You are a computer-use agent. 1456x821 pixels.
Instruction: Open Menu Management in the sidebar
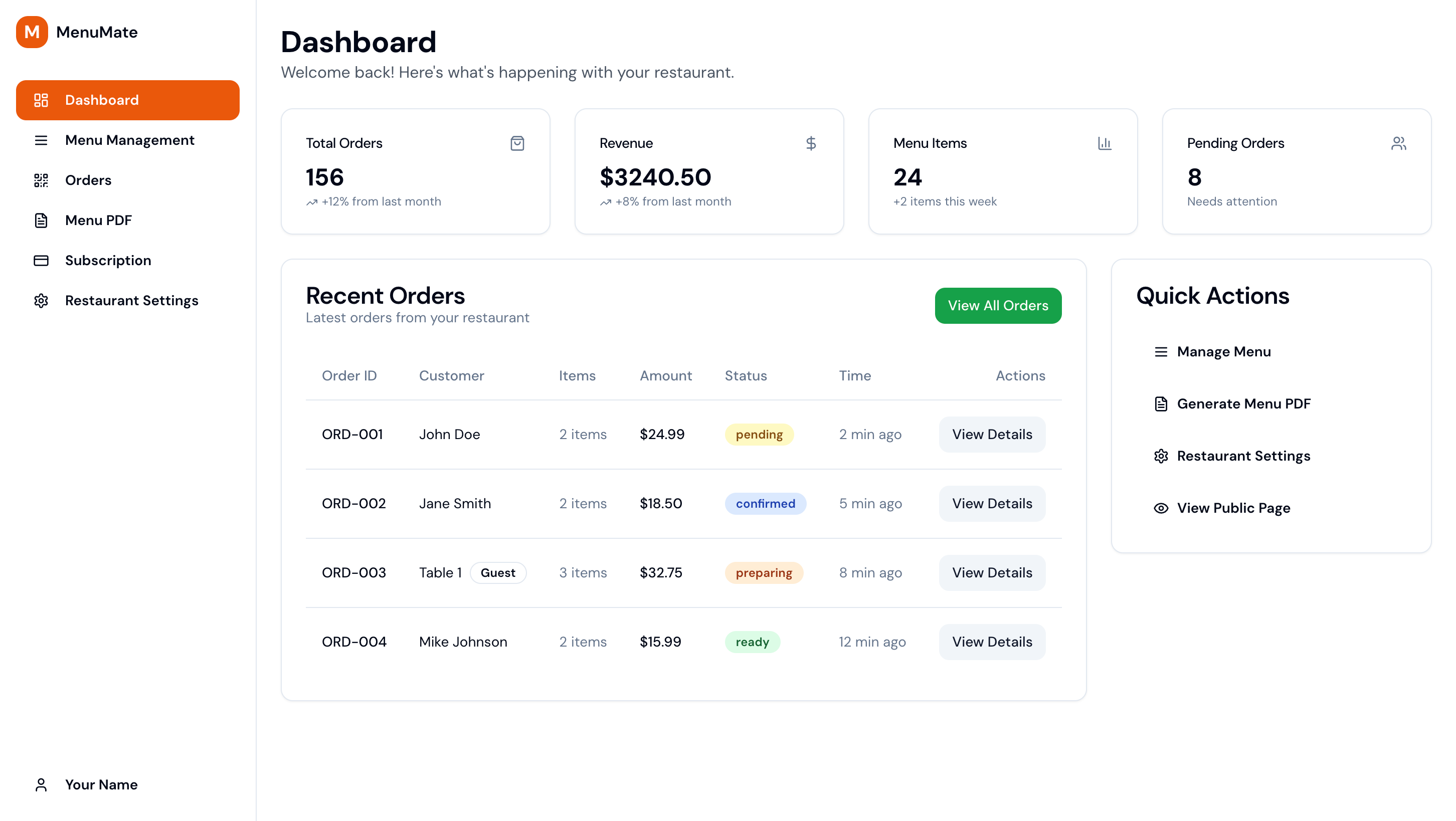coord(129,140)
